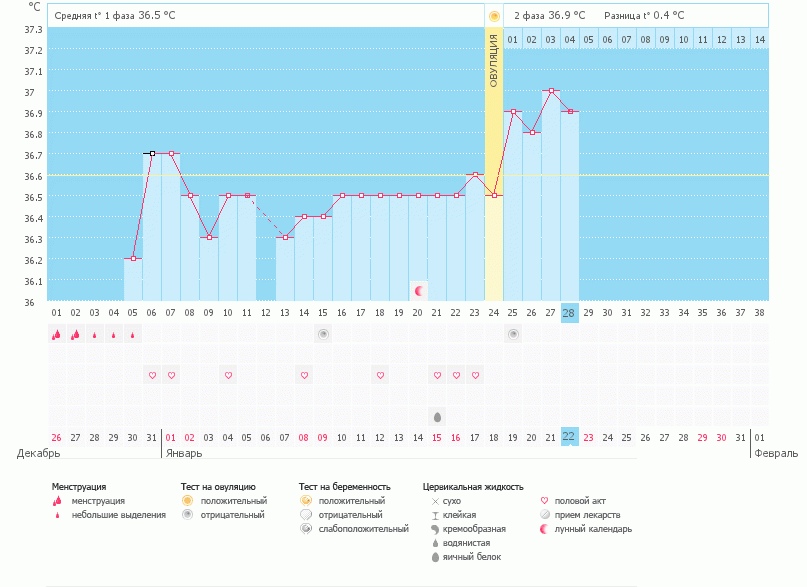Click second-phase day 04 header cell
Image resolution: width=807 pixels, height=587 pixels.
(x=569, y=39)
